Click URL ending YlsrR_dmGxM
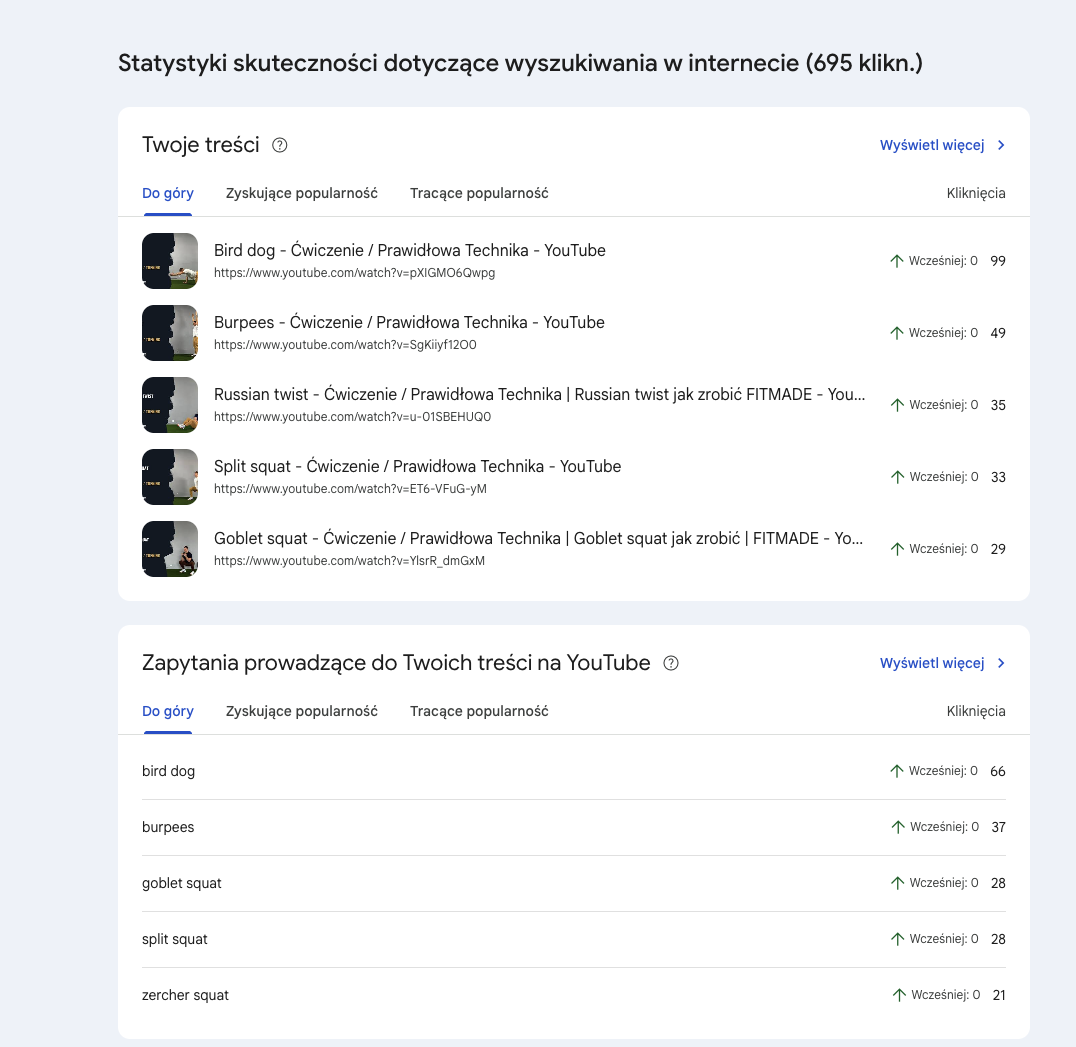This screenshot has height=1047, width=1076. [x=349, y=561]
